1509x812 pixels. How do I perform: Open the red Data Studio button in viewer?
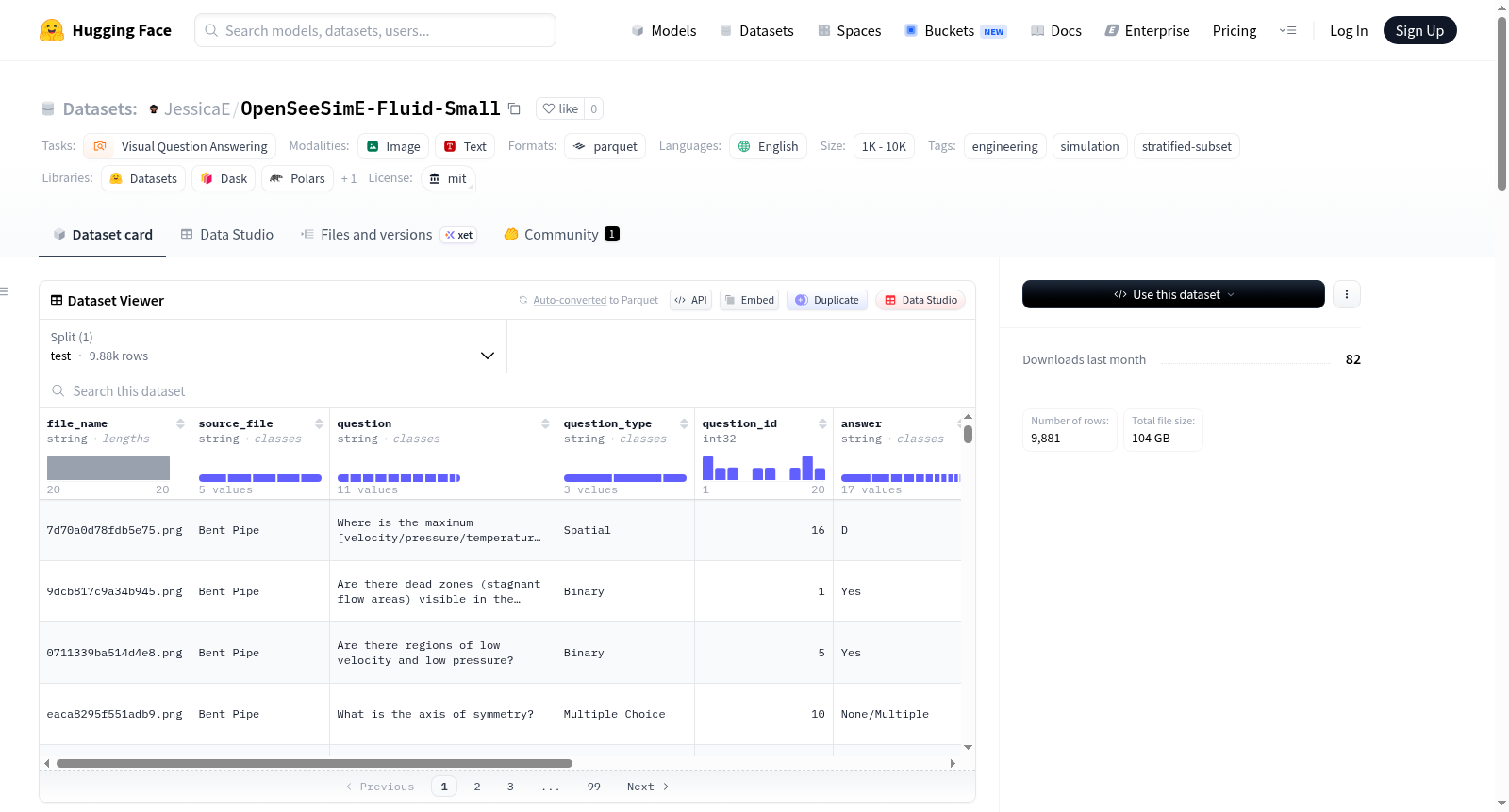point(920,300)
